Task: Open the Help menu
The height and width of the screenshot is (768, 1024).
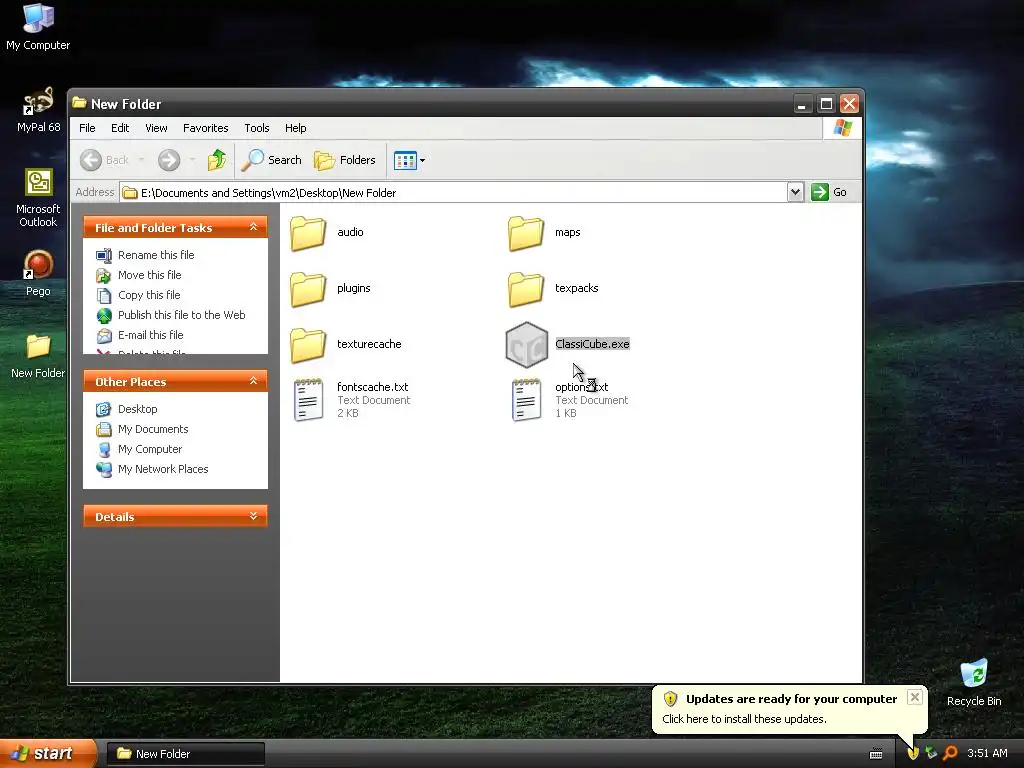Action: coord(295,128)
